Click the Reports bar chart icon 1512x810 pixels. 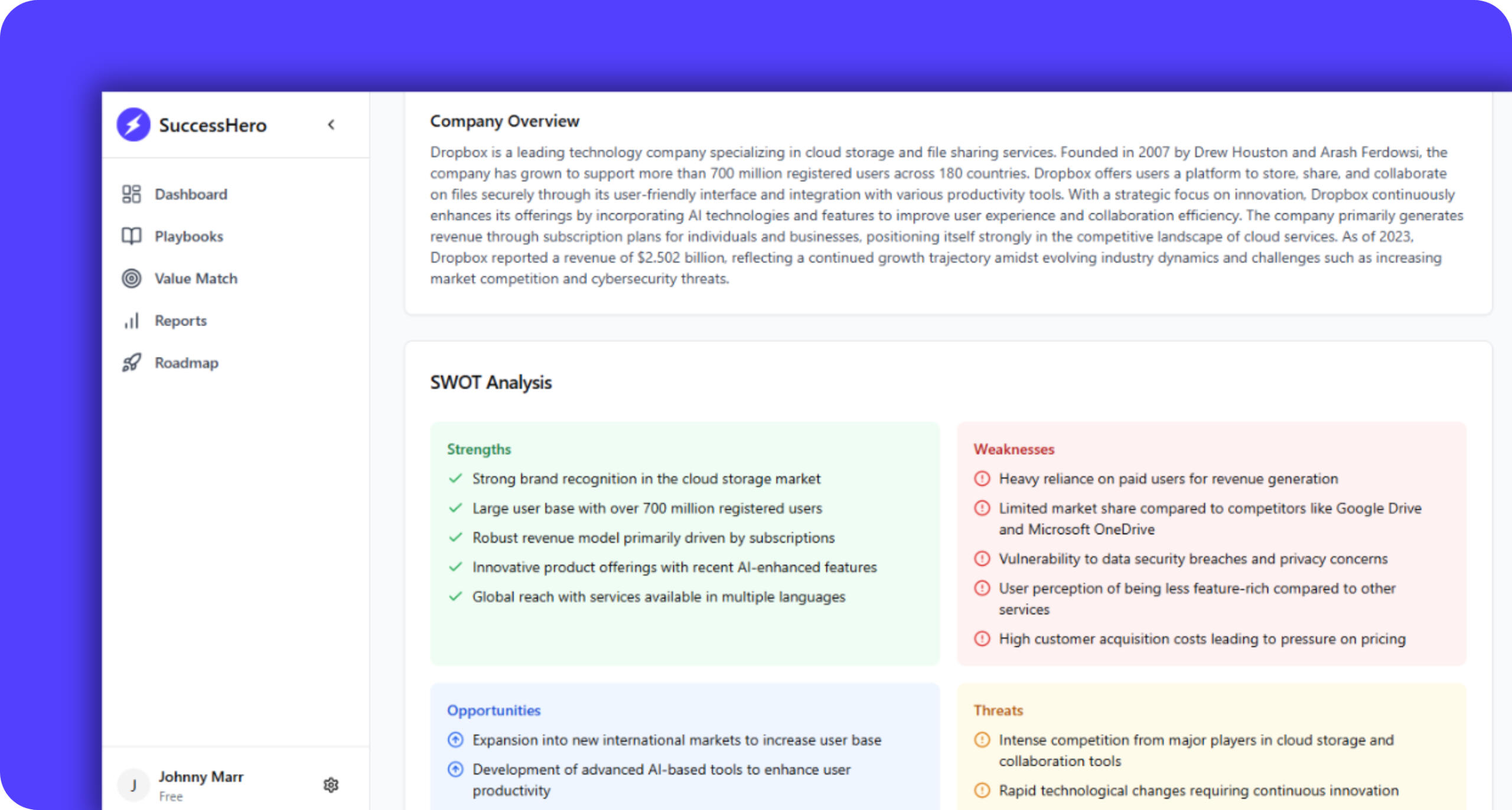131,321
